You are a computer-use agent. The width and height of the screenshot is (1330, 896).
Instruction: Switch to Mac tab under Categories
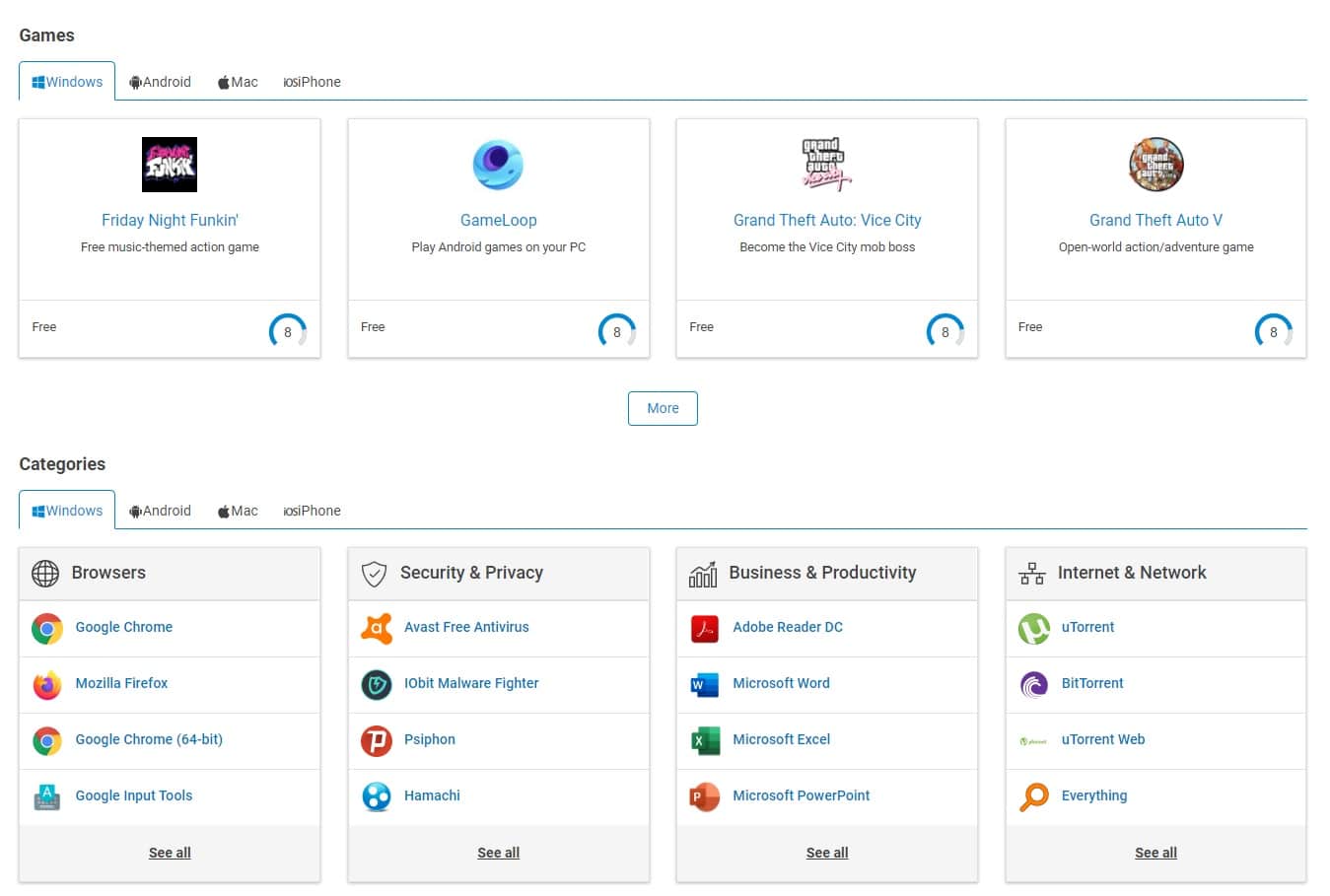[x=238, y=511]
